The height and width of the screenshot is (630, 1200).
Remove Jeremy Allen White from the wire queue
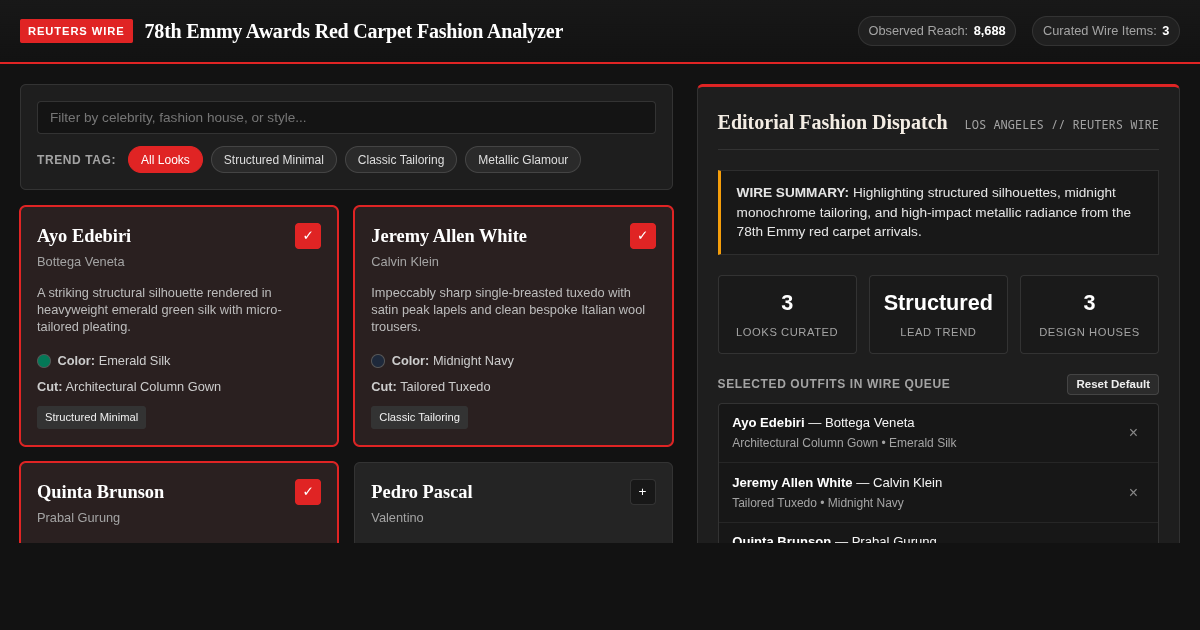point(1133,493)
